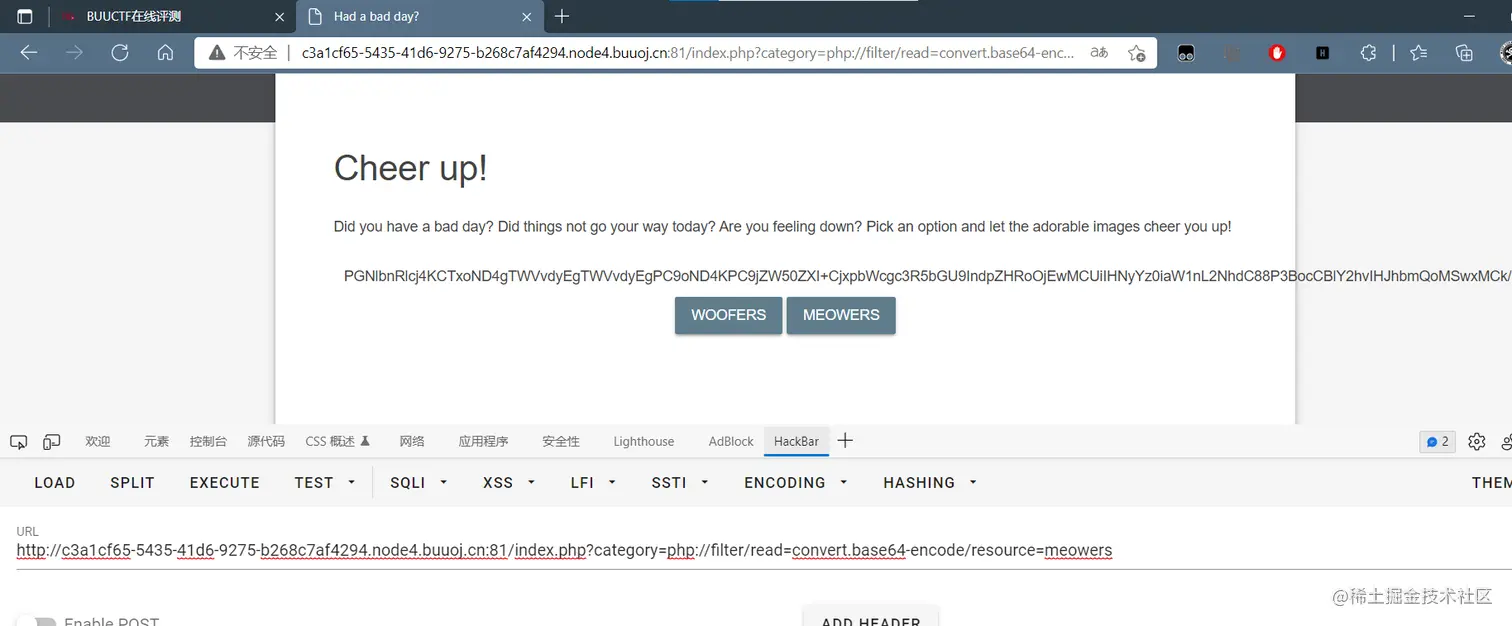The height and width of the screenshot is (626, 1512).
Task: Open the translate page icon in address bar
Action: [1099, 53]
